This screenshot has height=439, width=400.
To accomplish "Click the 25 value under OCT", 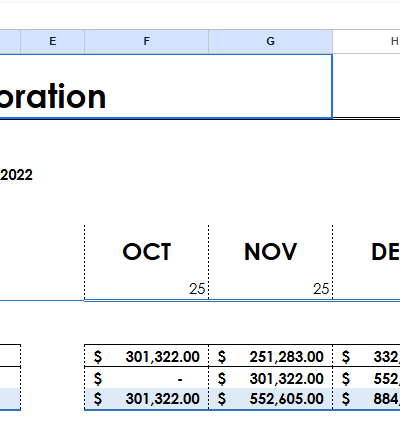I will [197, 289].
